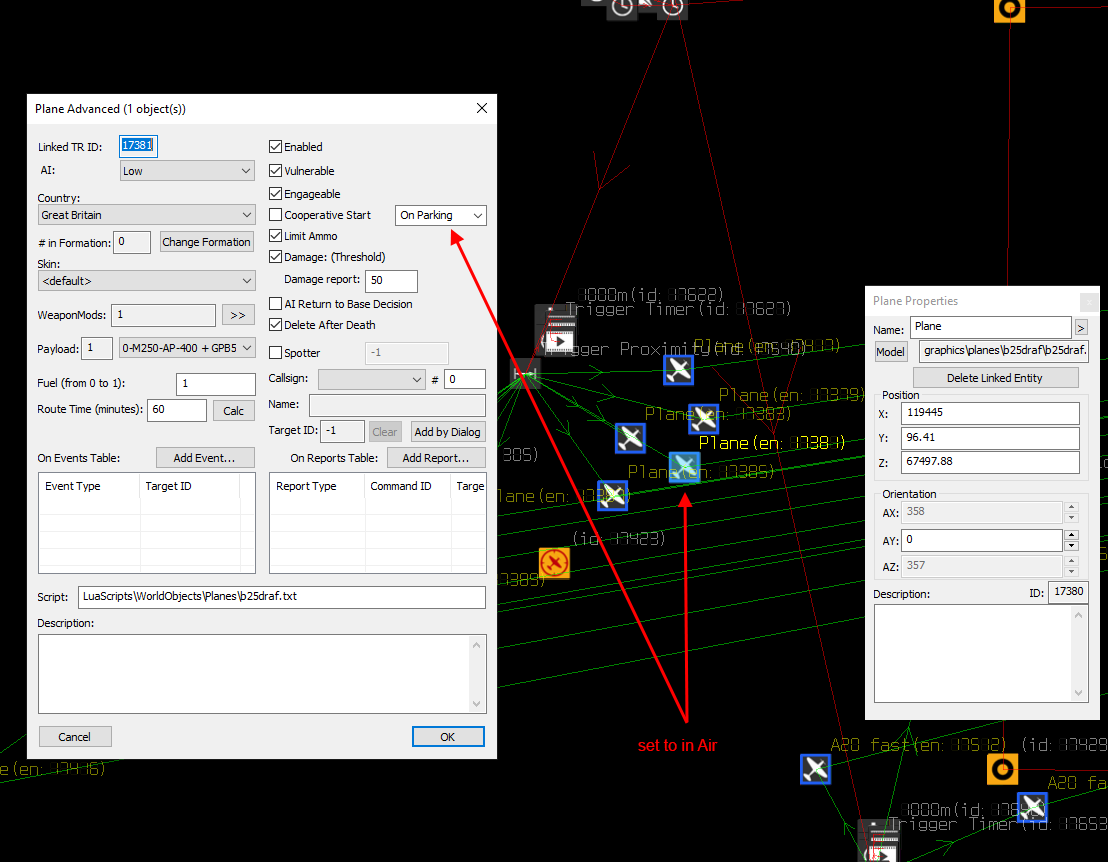Increase AY orientation with up stepper
The width and height of the screenshot is (1108, 862).
(1071, 535)
